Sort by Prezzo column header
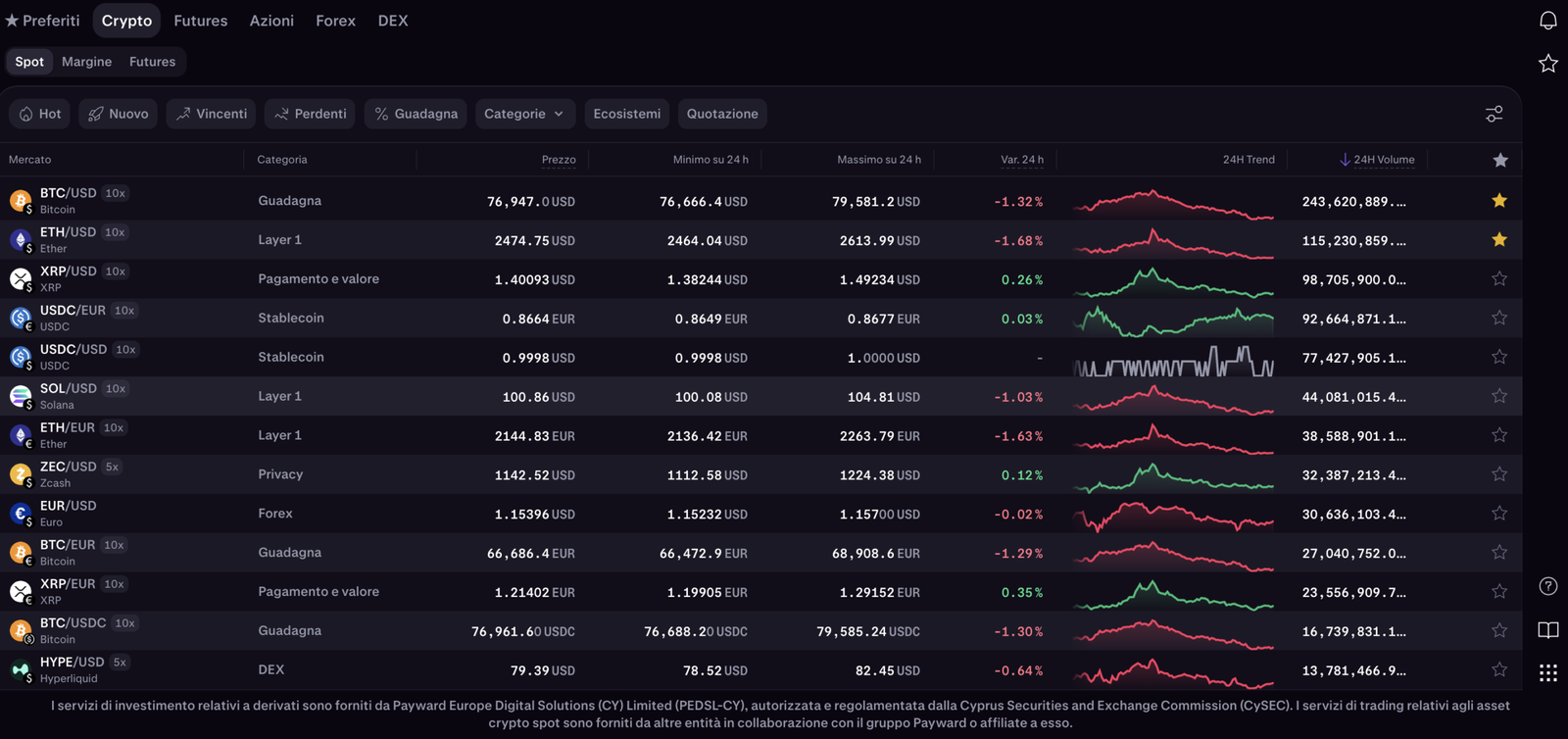This screenshot has height=739, width=1568. click(x=559, y=160)
